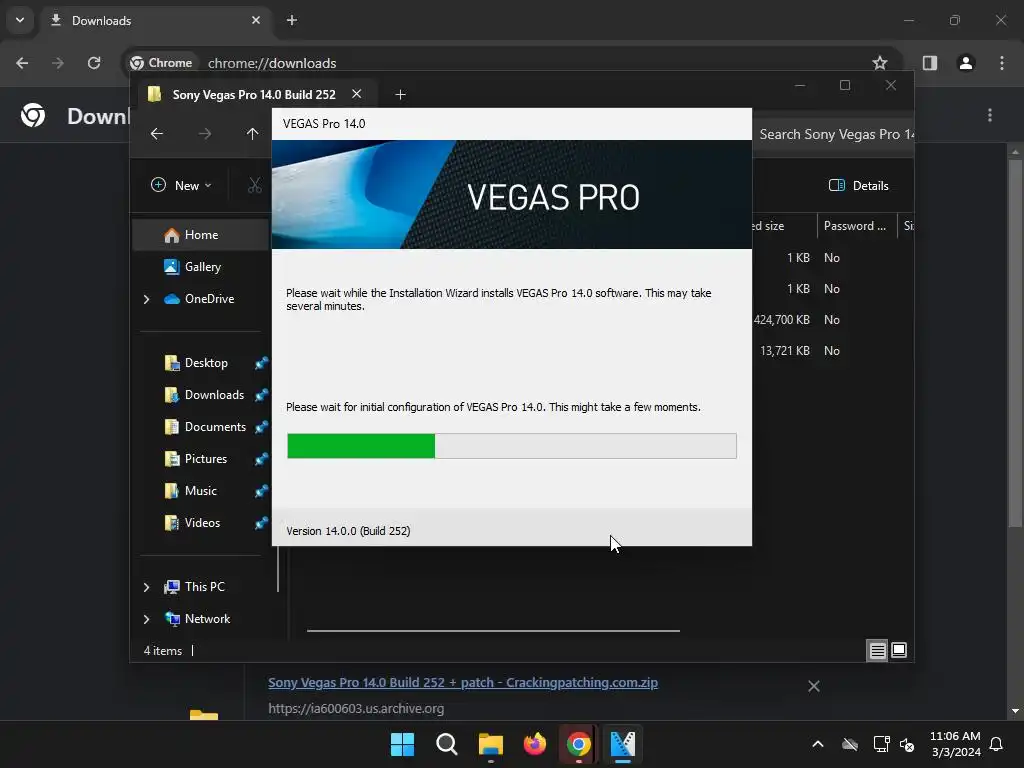Image resolution: width=1024 pixels, height=768 pixels.
Task: Open Windows taskbar Search
Action: tap(447, 744)
